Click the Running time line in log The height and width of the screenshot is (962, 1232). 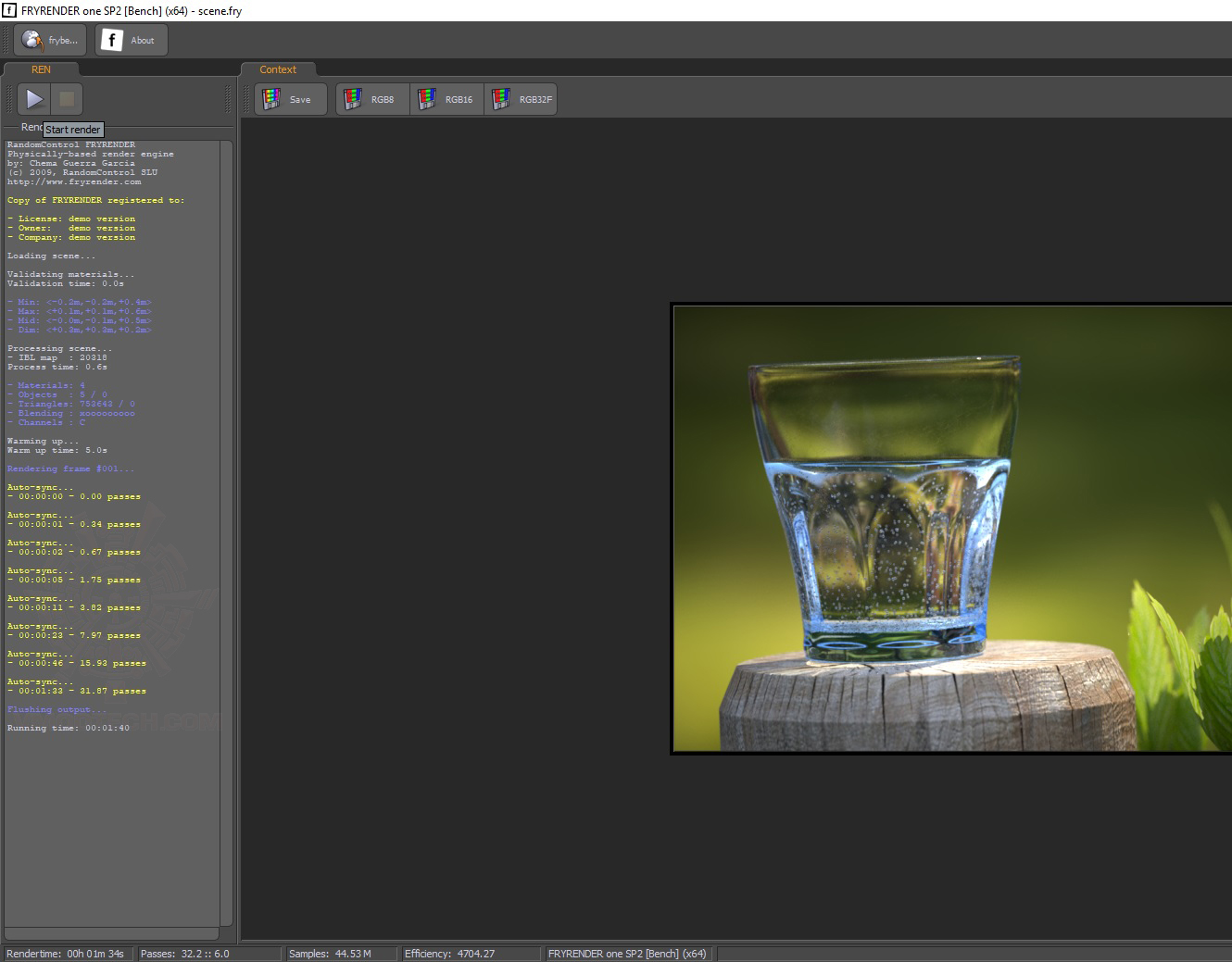point(69,729)
